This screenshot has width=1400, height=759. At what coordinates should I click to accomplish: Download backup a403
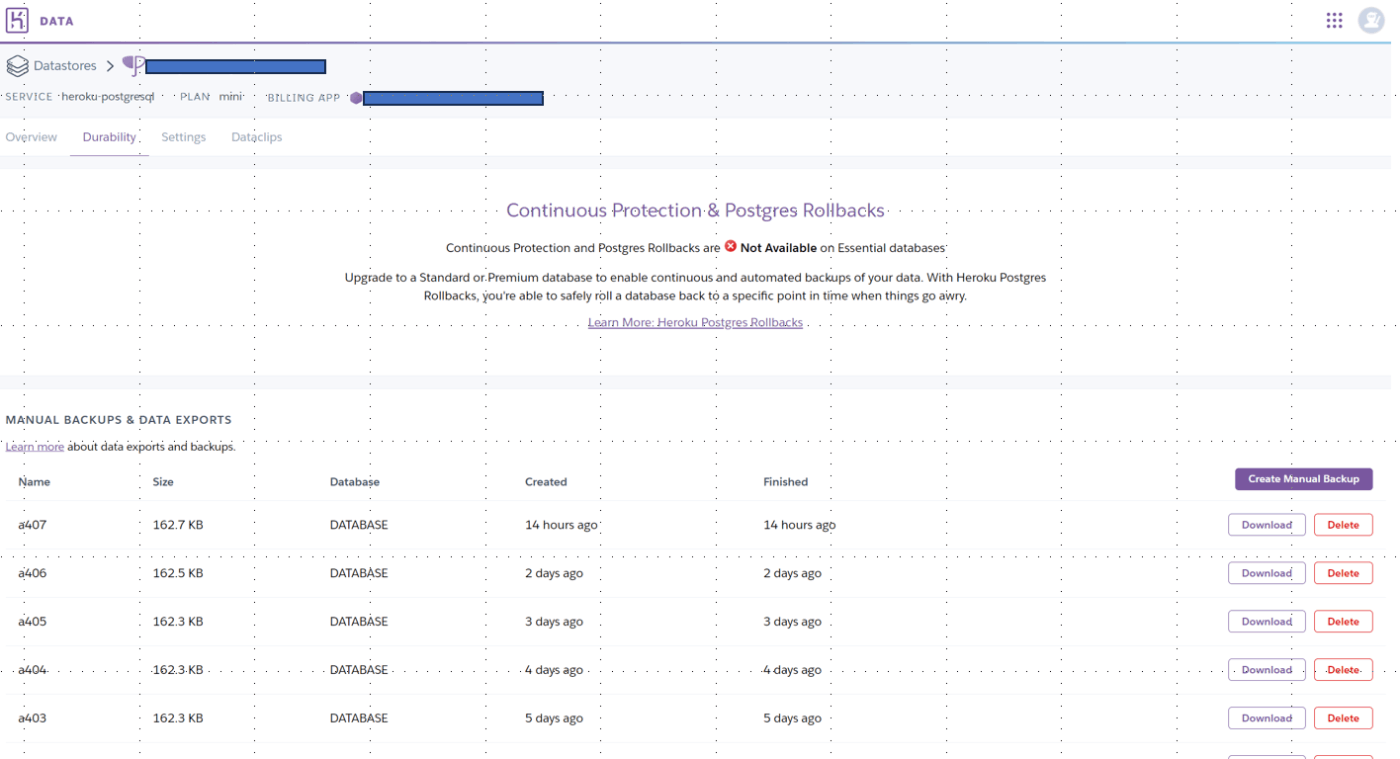click(x=1266, y=718)
